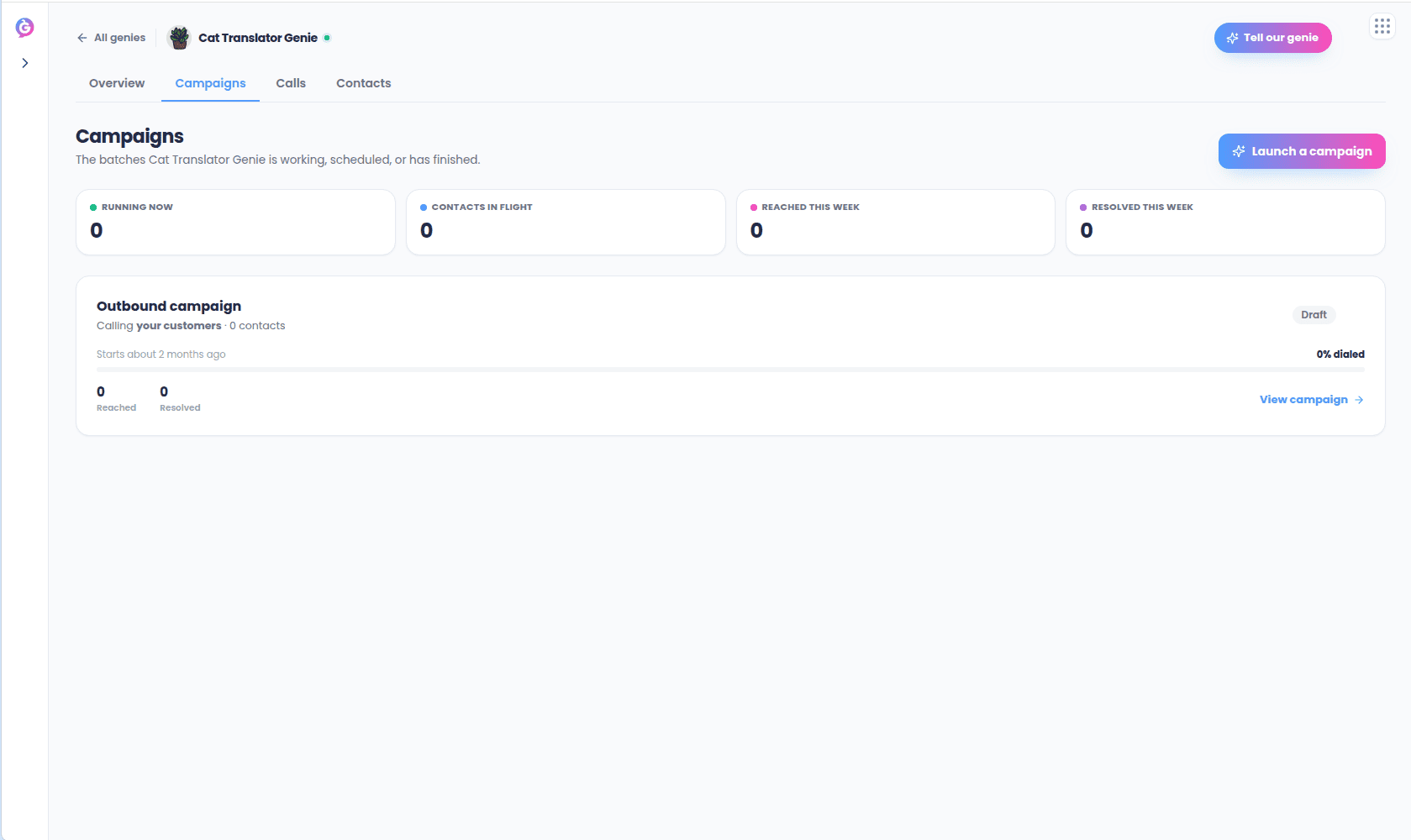Click the green status dot beside genie name
The image size is (1411, 840).
pos(327,38)
